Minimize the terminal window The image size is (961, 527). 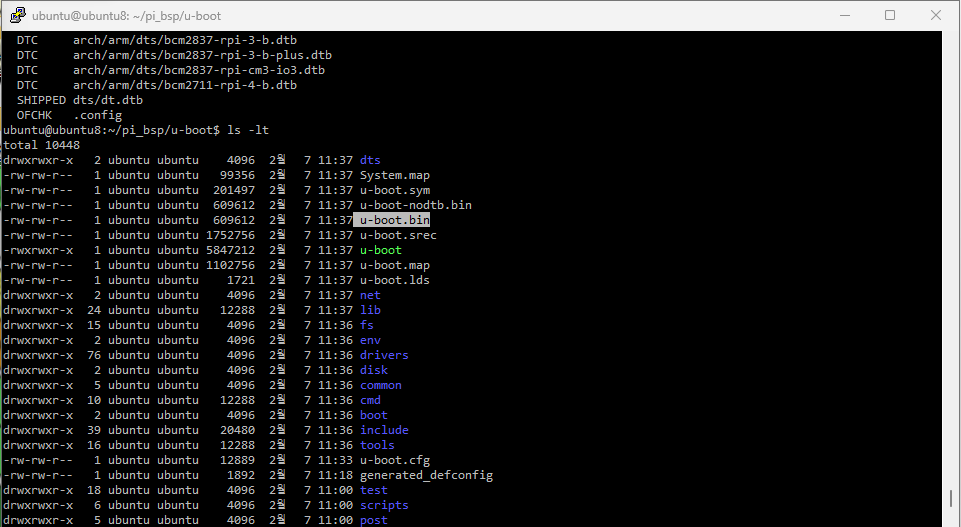point(845,15)
